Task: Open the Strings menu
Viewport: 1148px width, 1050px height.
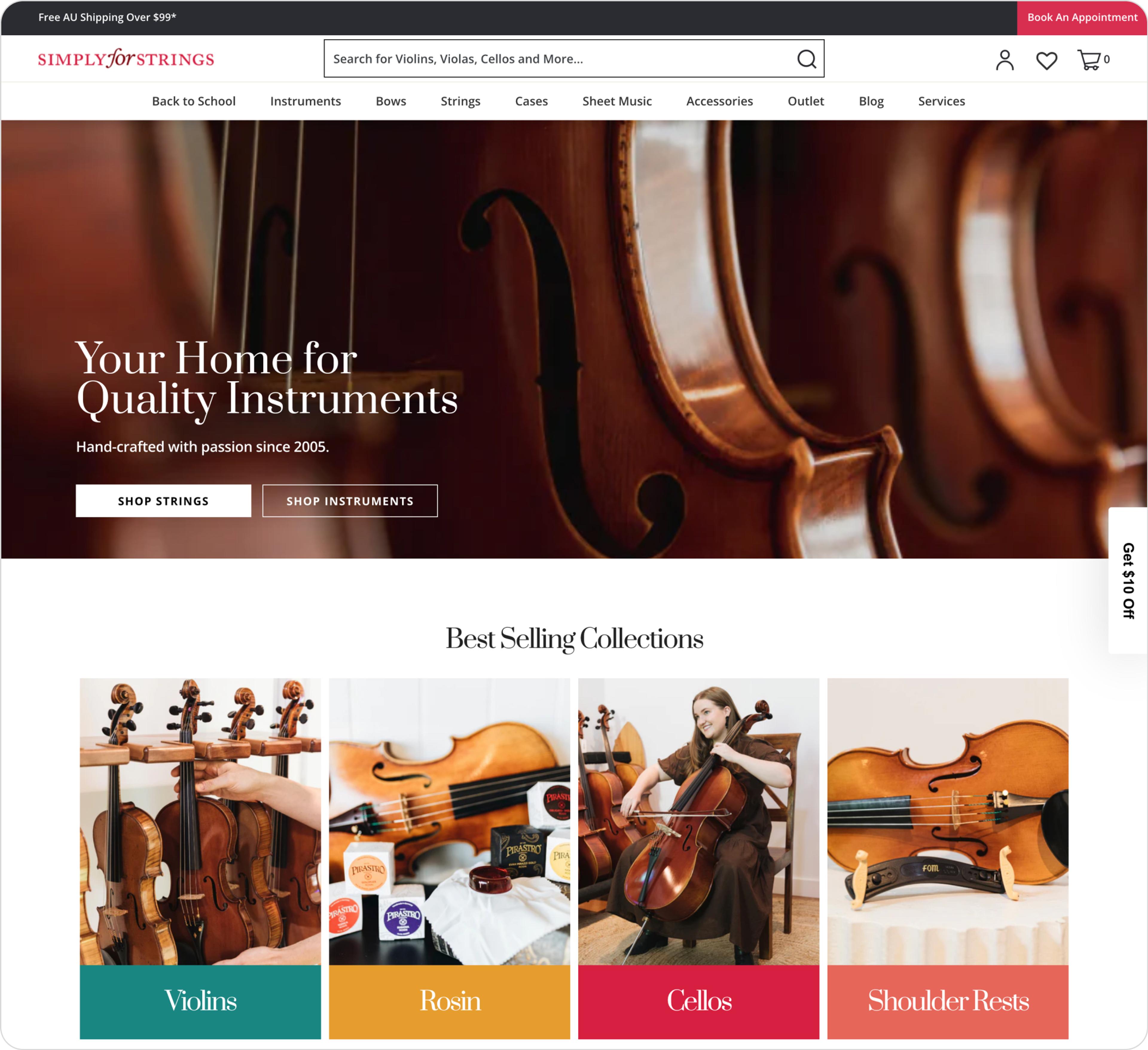Action: [460, 101]
